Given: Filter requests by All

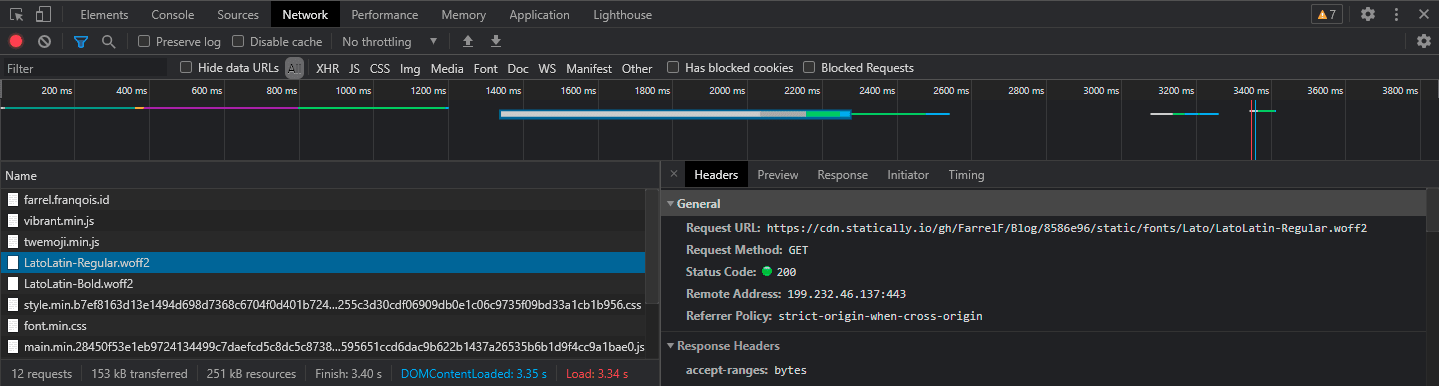Looking at the screenshot, I should click(294, 68).
